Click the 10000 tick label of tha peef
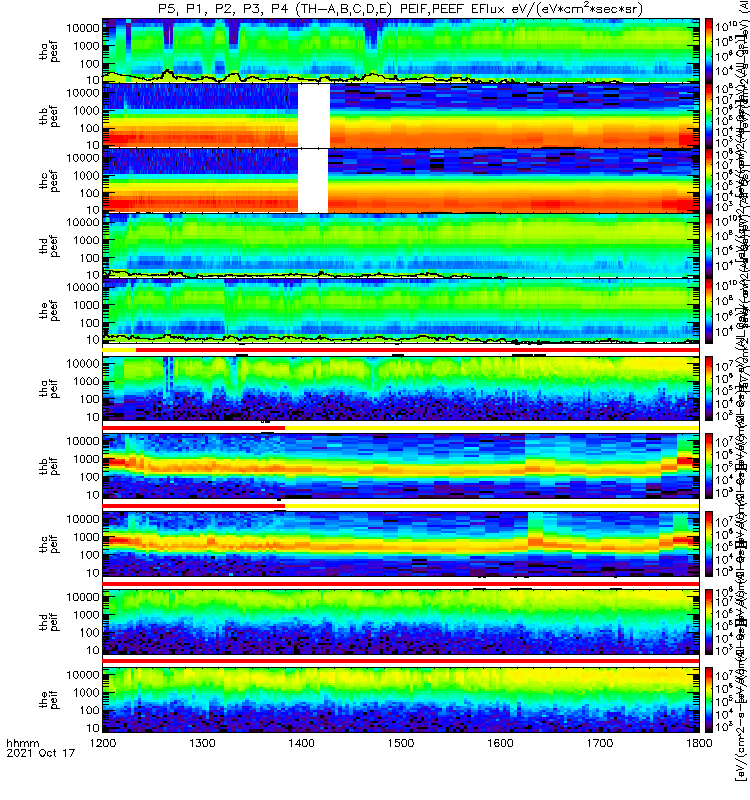750x800 pixels. pyautogui.click(x=83, y=28)
